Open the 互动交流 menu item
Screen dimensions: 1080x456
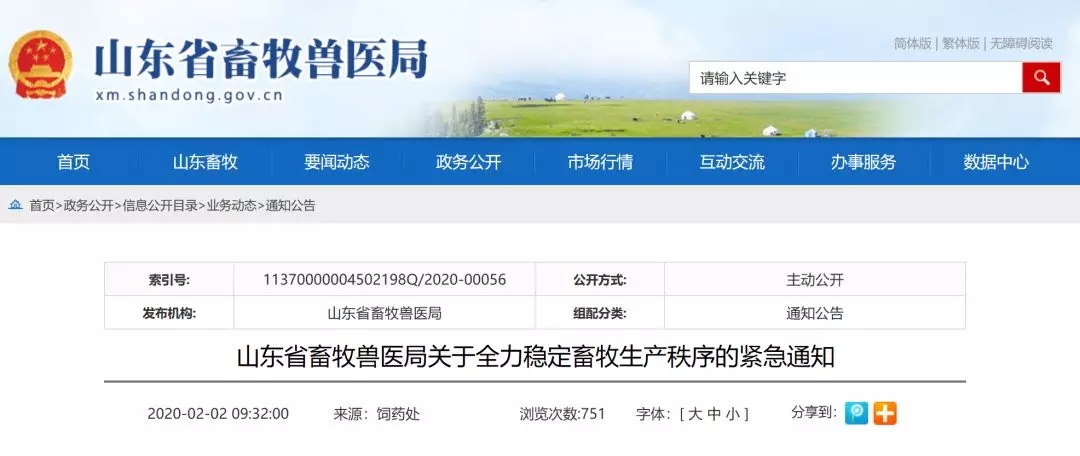pyautogui.click(x=732, y=163)
